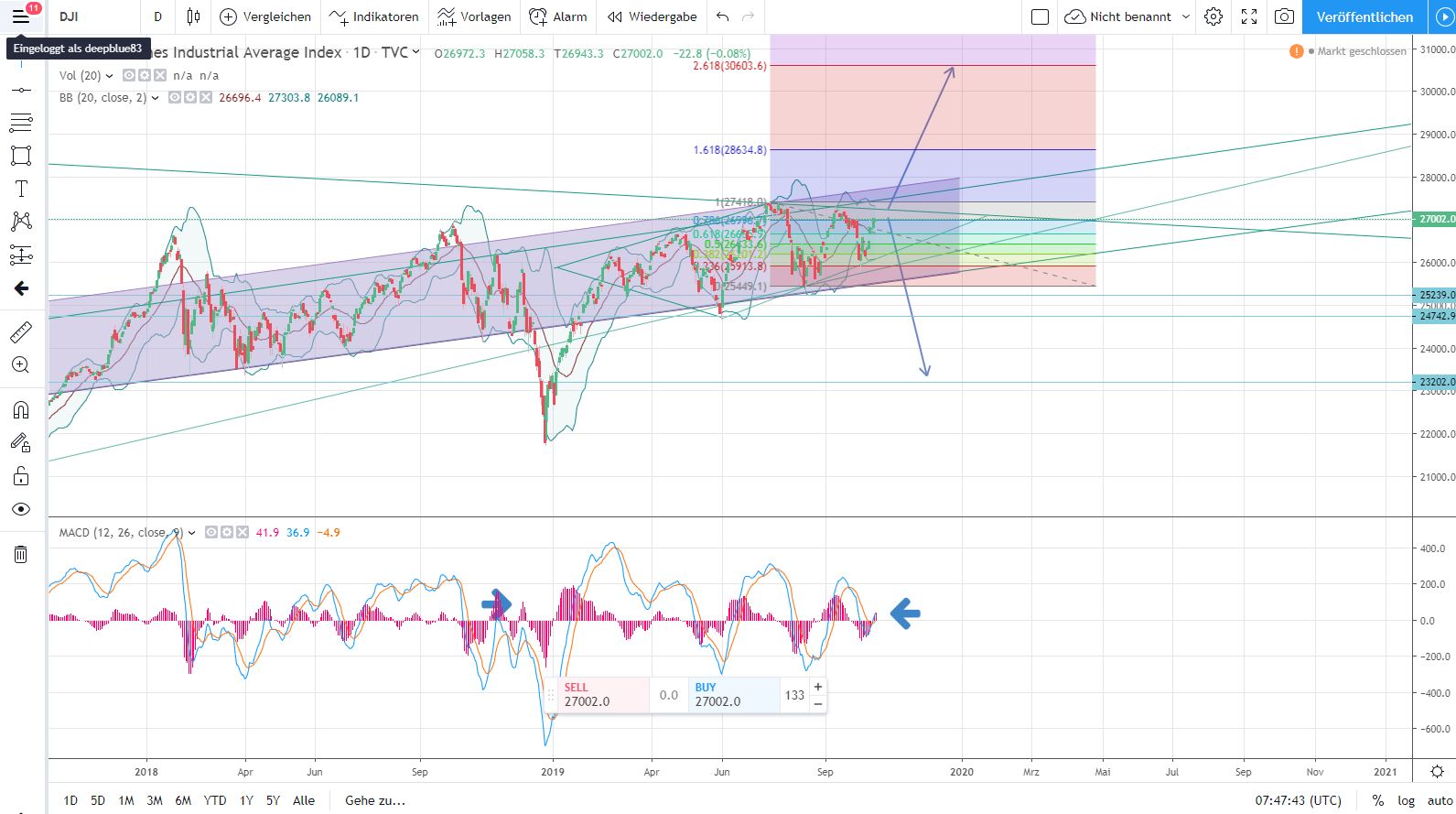
Task: Select the Fibonacci retracement tool
Action: point(20,122)
